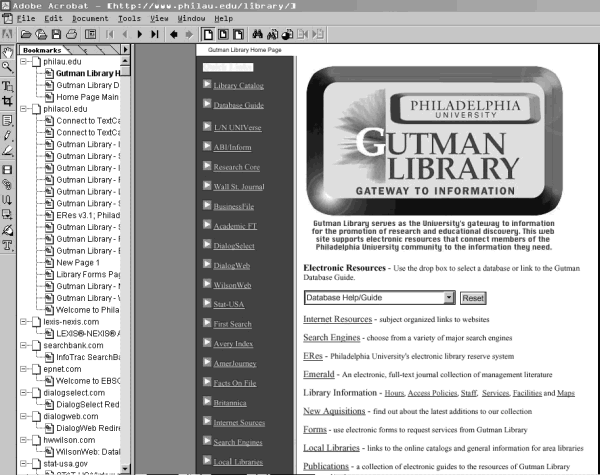The width and height of the screenshot is (600, 475).
Task: Open the Emerald journal collection link
Action: point(319,374)
